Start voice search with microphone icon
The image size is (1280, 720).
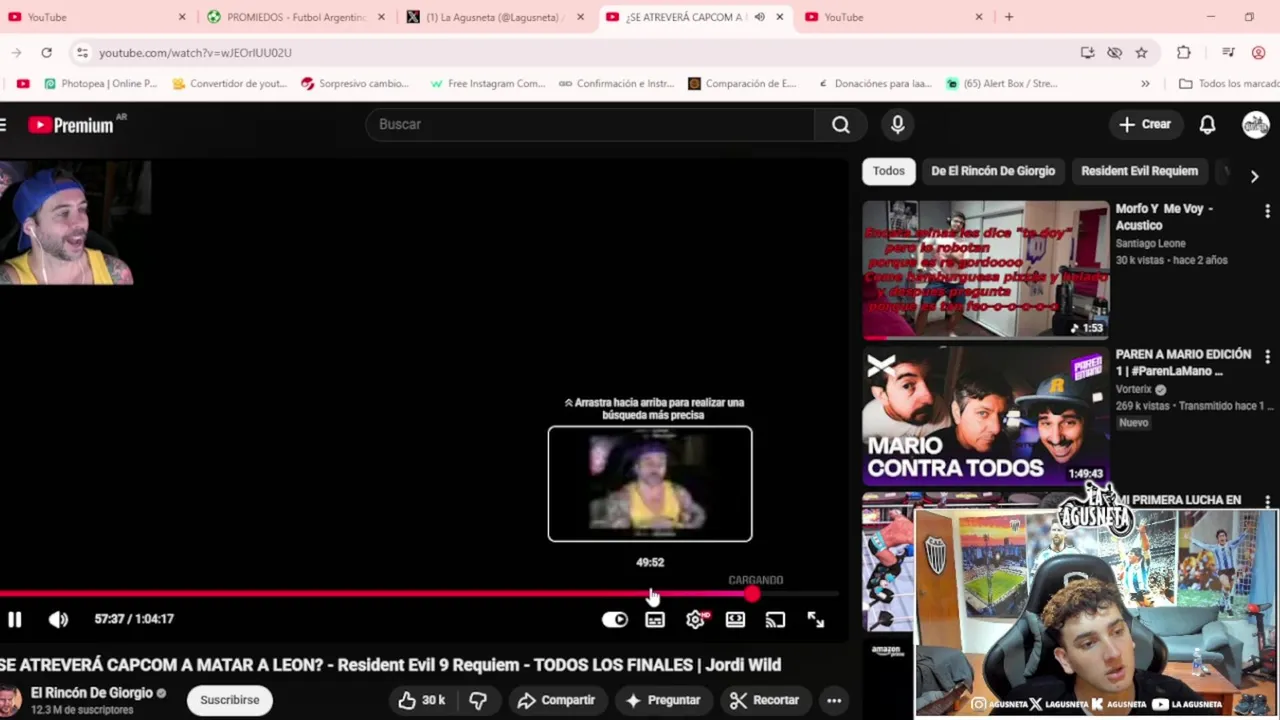coord(897,124)
